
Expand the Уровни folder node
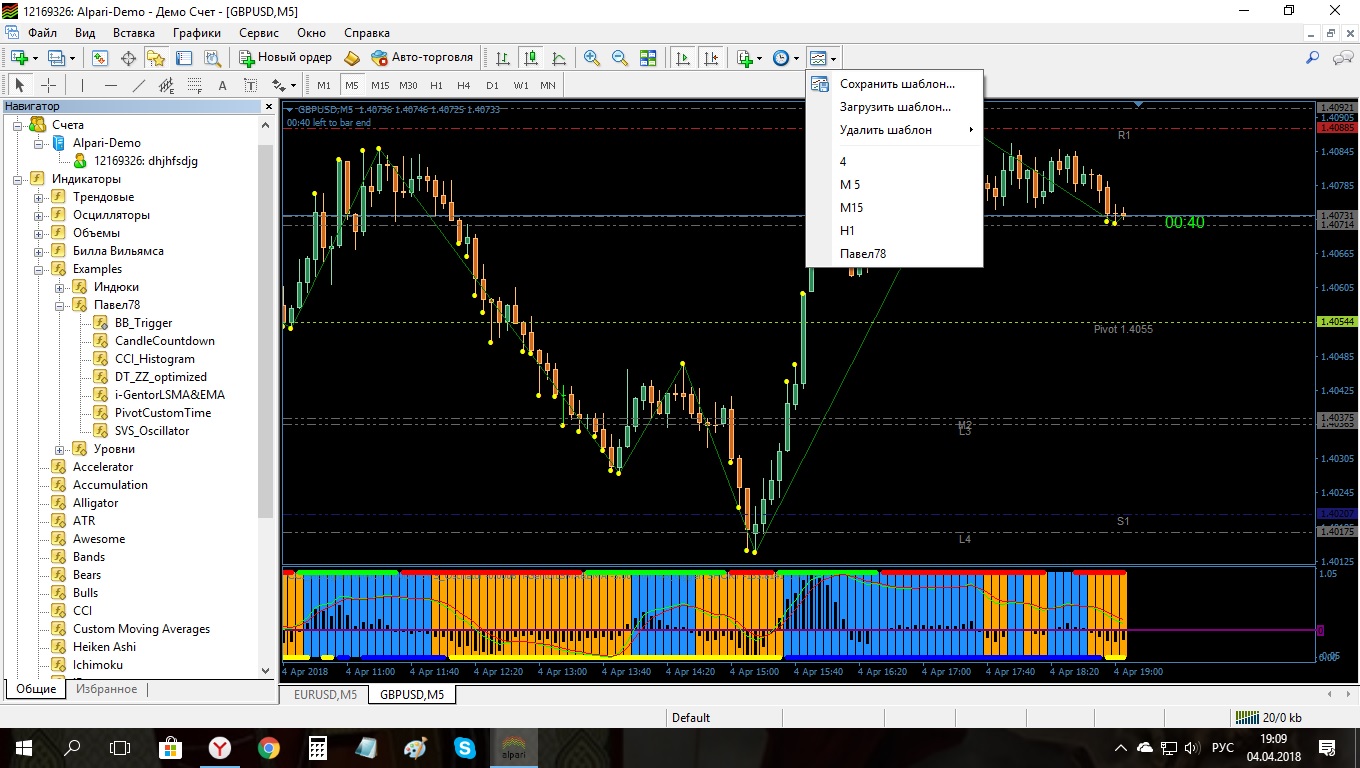click(60, 449)
